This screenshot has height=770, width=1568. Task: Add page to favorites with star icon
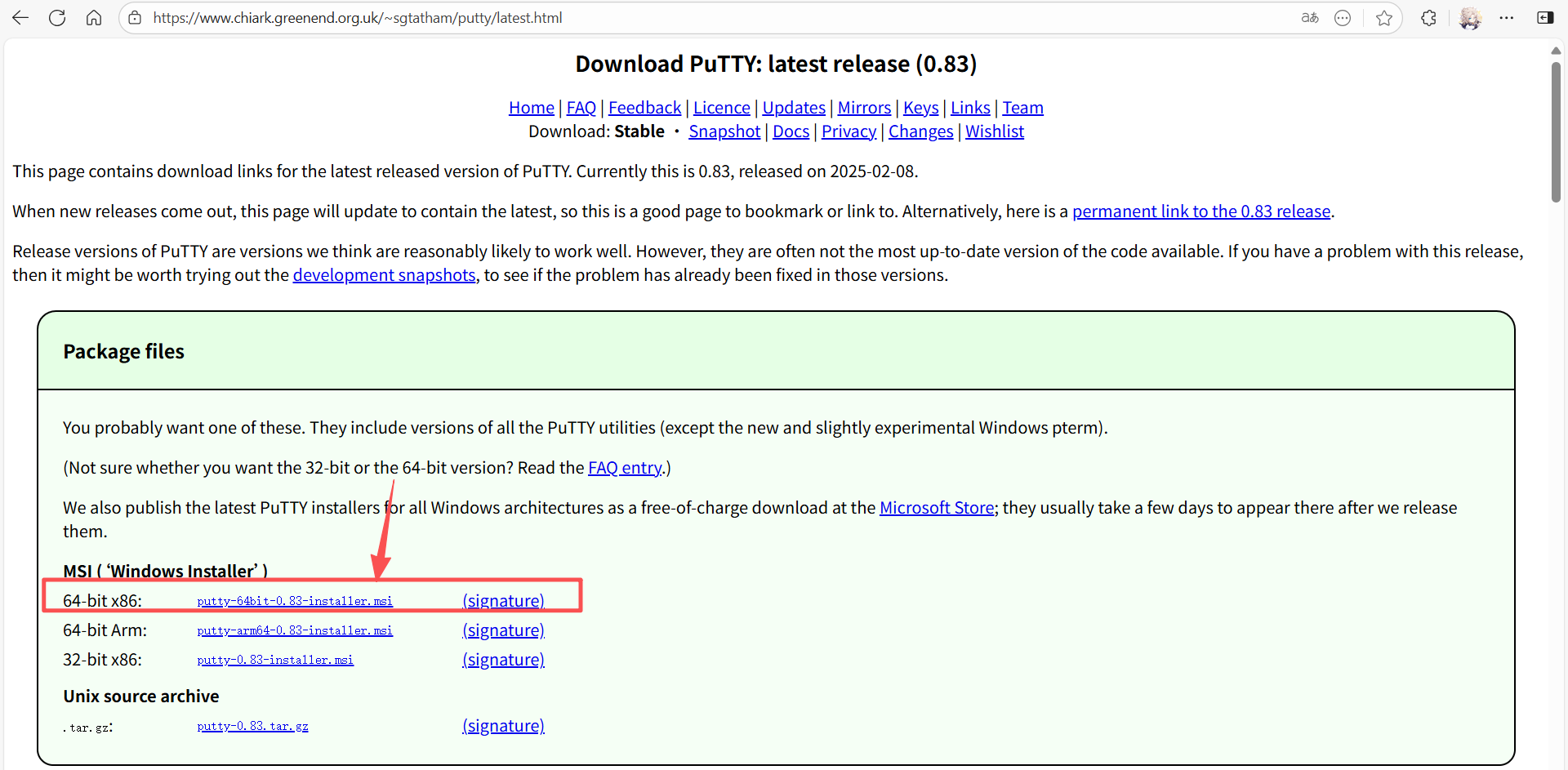(1383, 18)
